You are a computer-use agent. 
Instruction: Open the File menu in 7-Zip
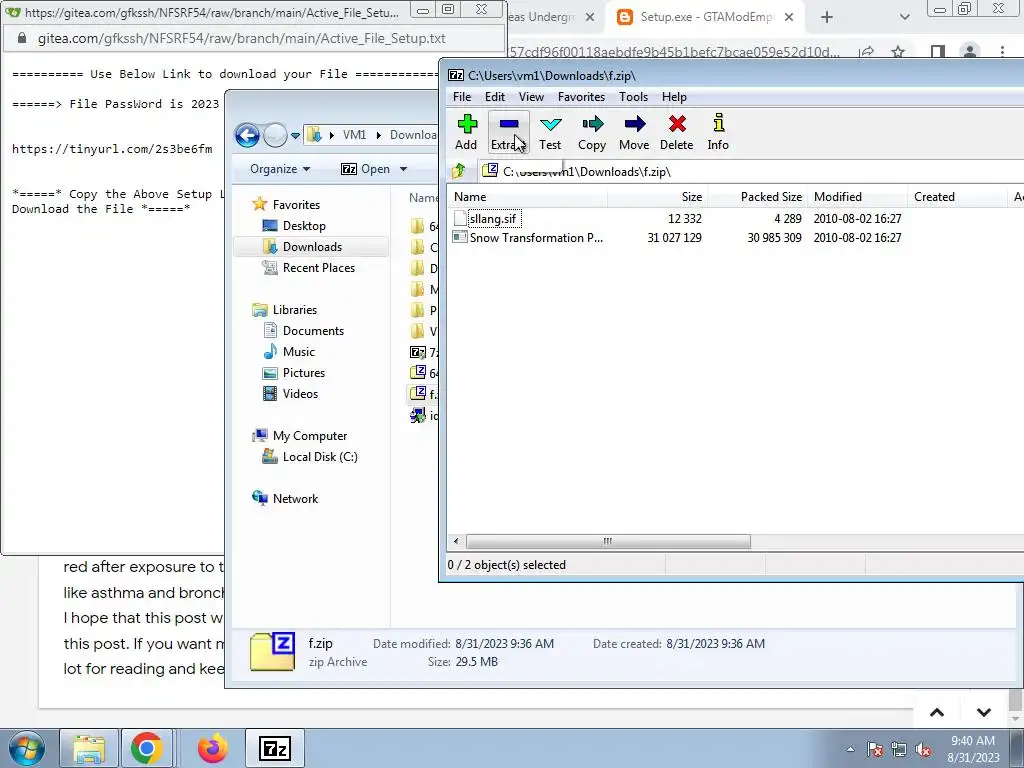(462, 97)
